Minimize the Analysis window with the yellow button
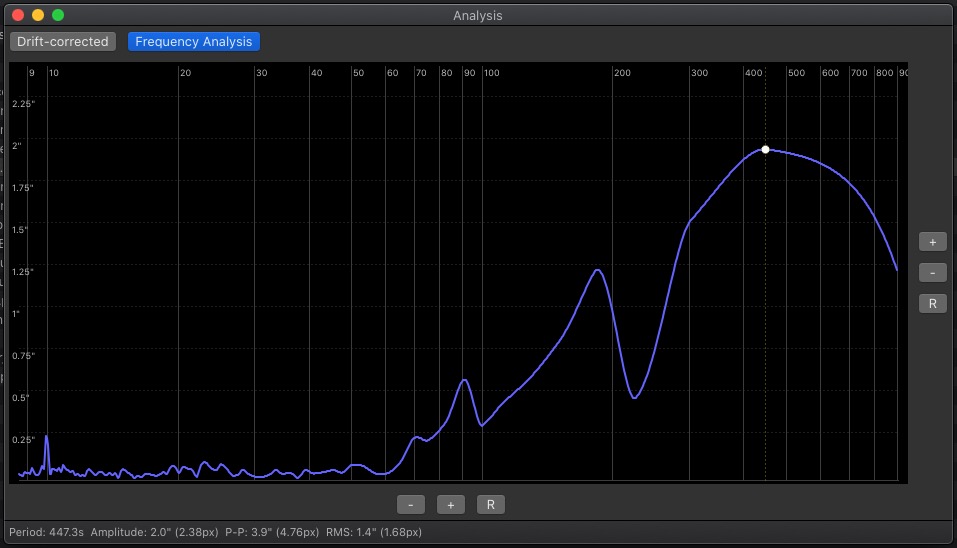The width and height of the screenshot is (957, 548). (38, 15)
